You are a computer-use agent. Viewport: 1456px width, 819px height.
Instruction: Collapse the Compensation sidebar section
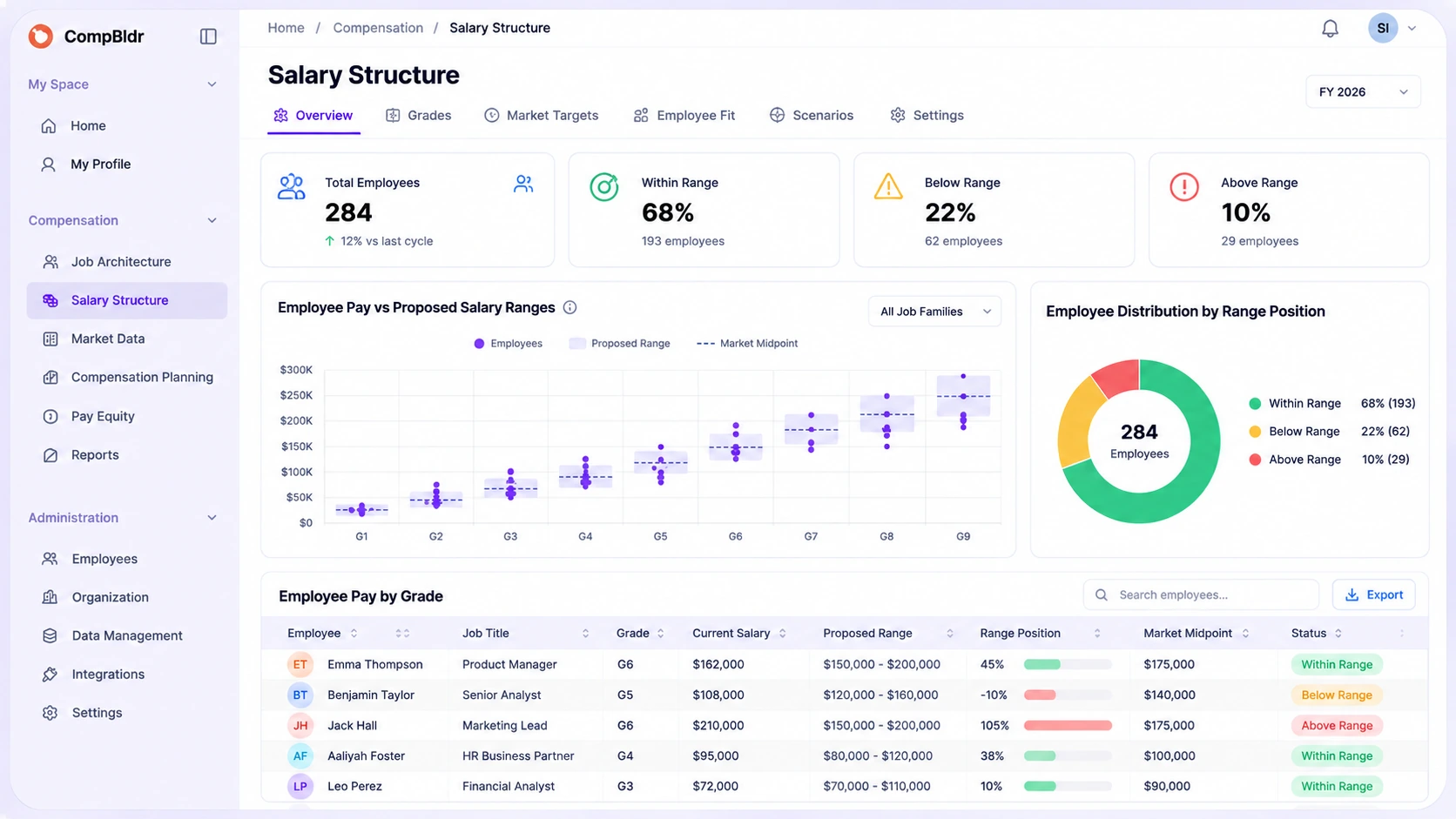click(x=212, y=220)
